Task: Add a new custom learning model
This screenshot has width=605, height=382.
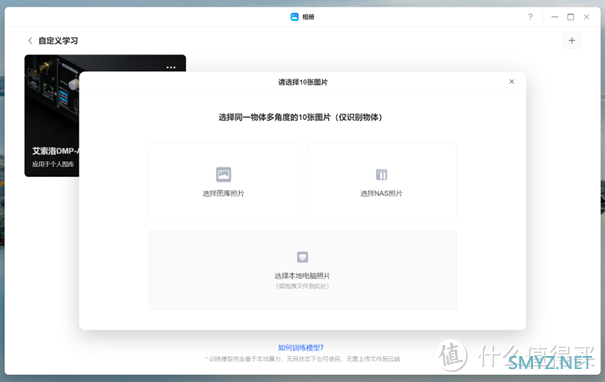Action: coord(571,41)
